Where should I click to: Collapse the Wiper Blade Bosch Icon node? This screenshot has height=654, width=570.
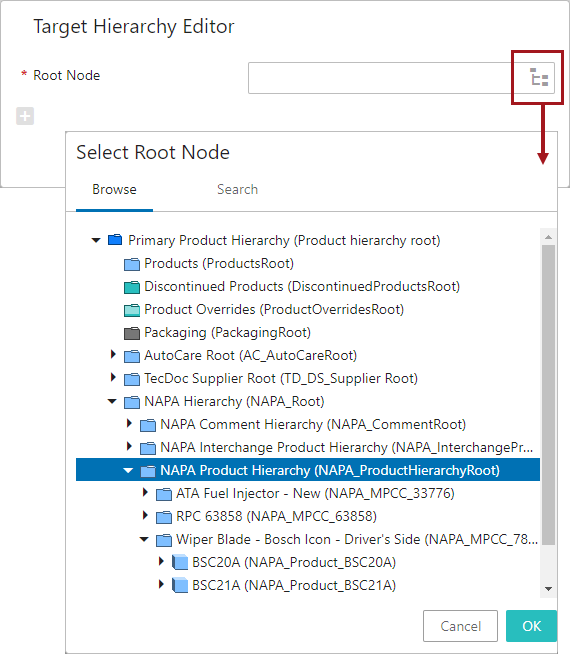(144, 539)
